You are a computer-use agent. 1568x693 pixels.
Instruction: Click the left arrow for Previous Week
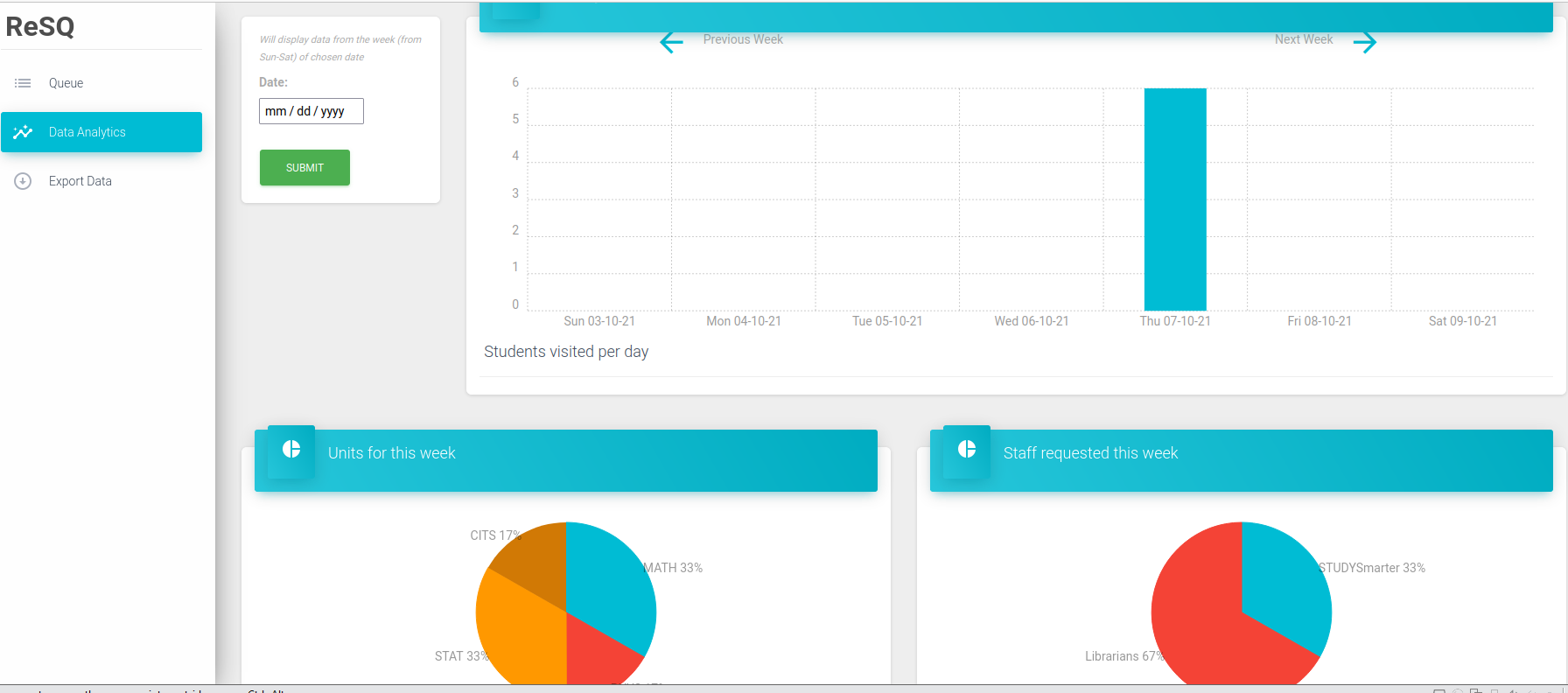point(671,42)
